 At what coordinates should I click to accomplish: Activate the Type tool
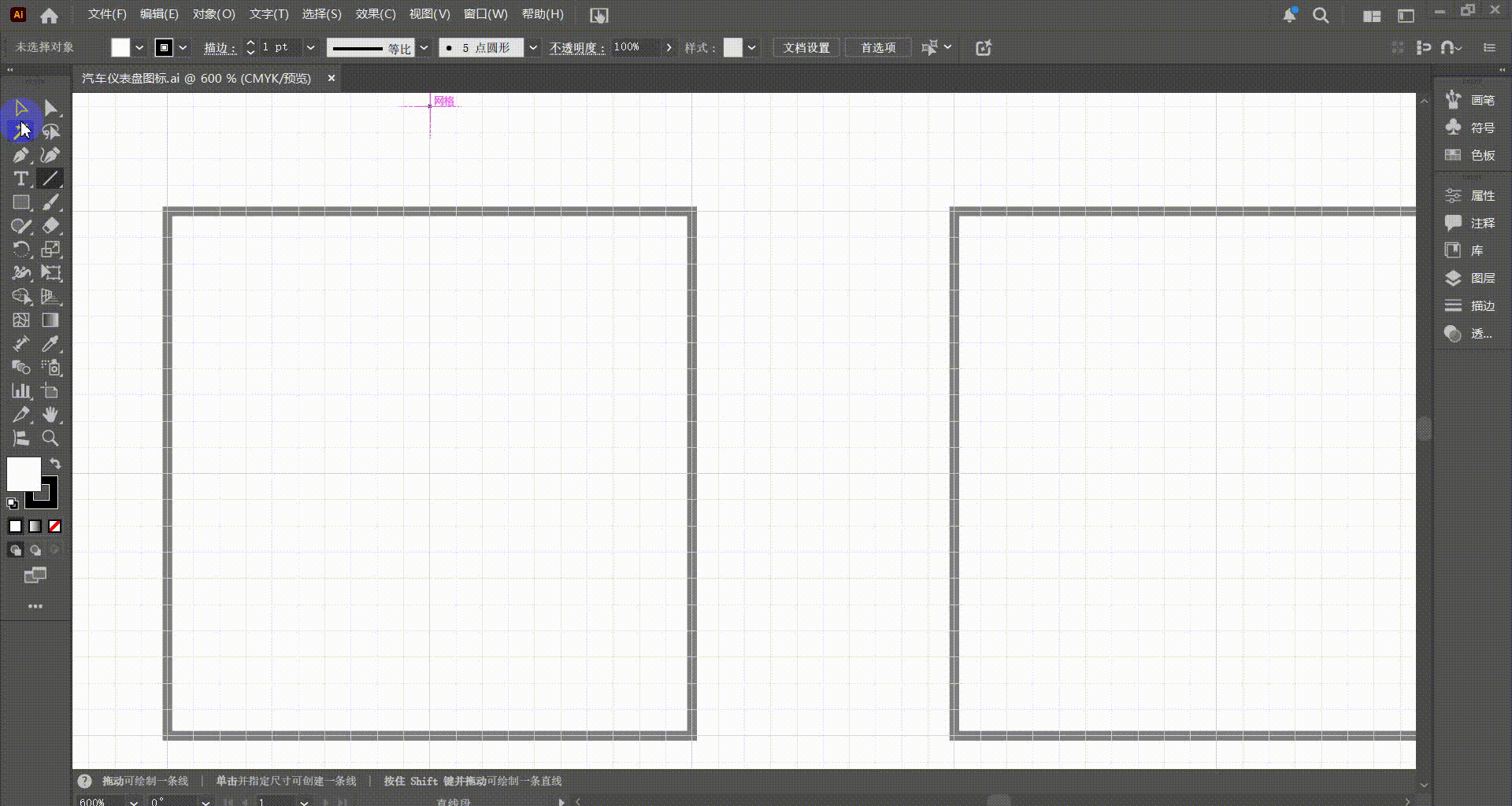[x=21, y=179]
